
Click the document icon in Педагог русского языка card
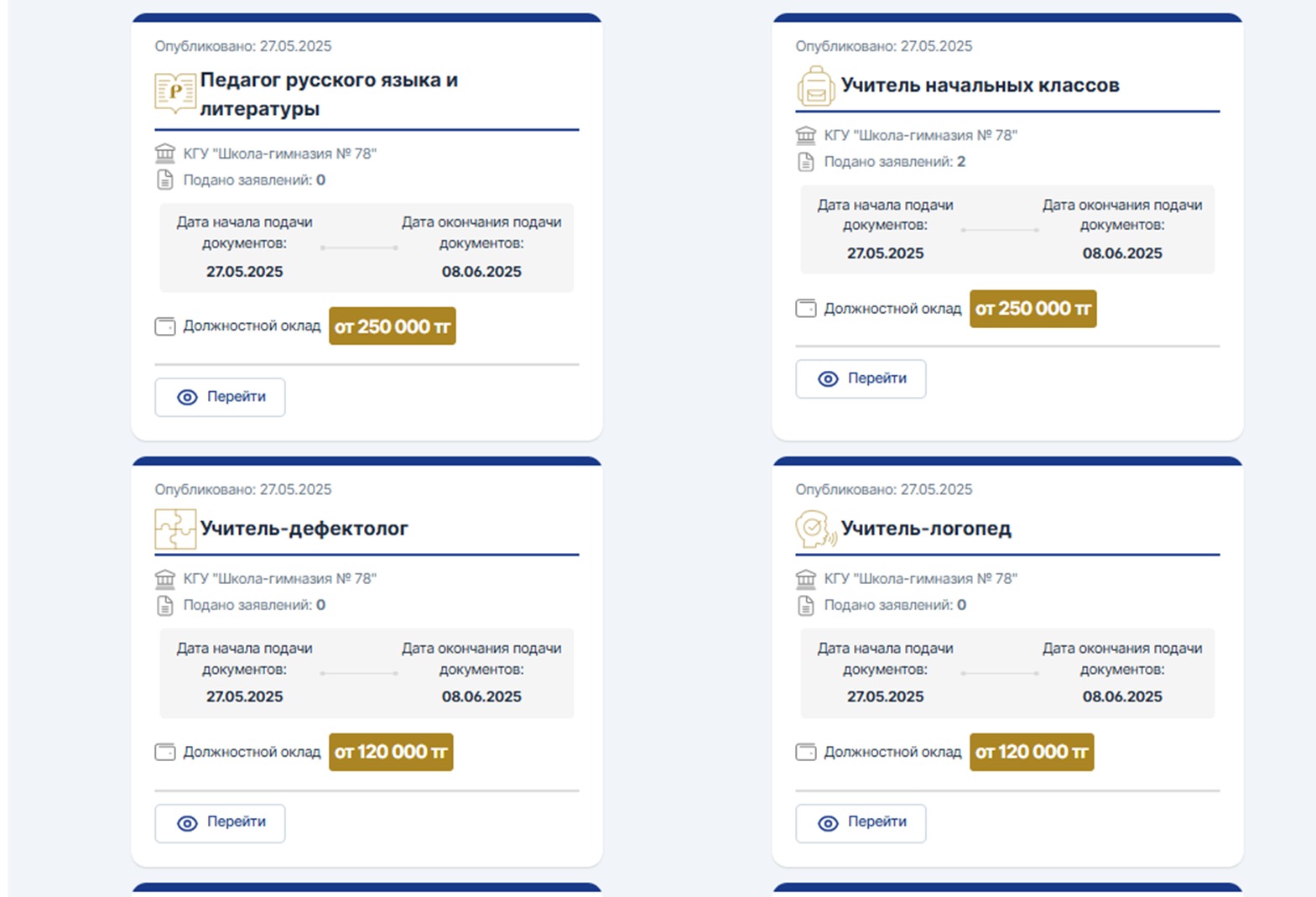(165, 180)
